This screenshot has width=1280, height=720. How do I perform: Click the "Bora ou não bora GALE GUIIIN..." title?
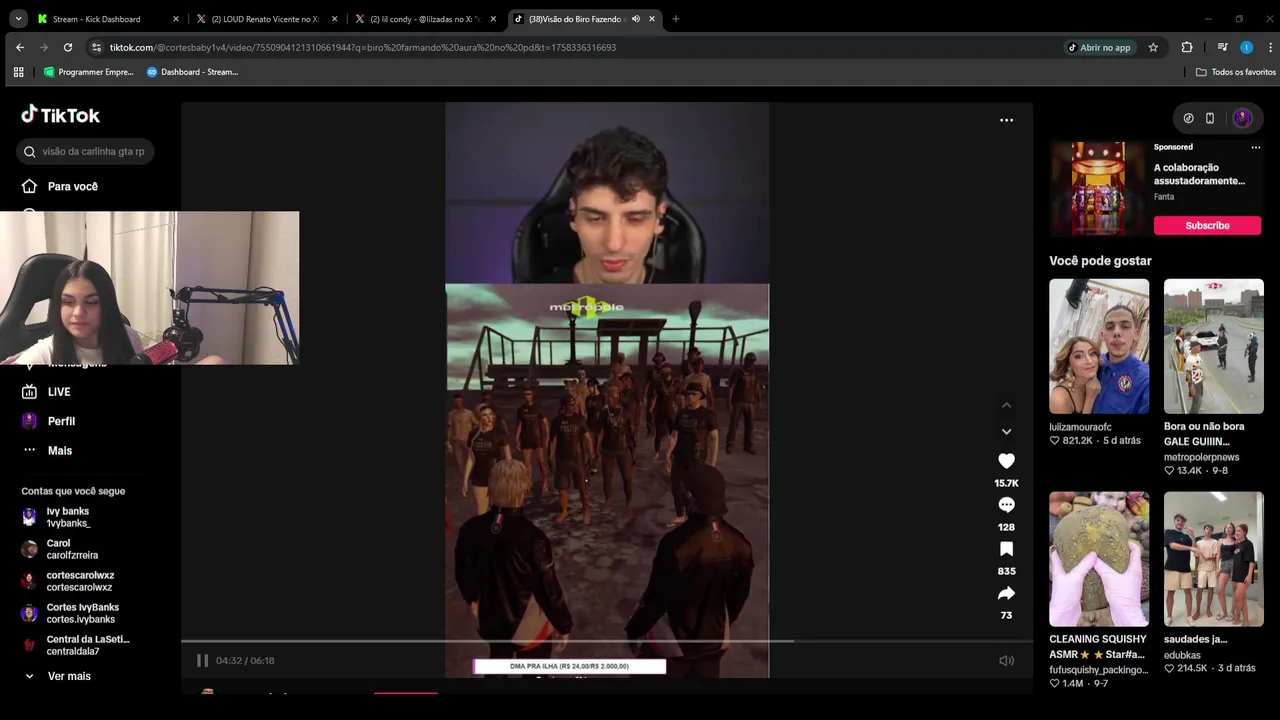coord(1204,434)
